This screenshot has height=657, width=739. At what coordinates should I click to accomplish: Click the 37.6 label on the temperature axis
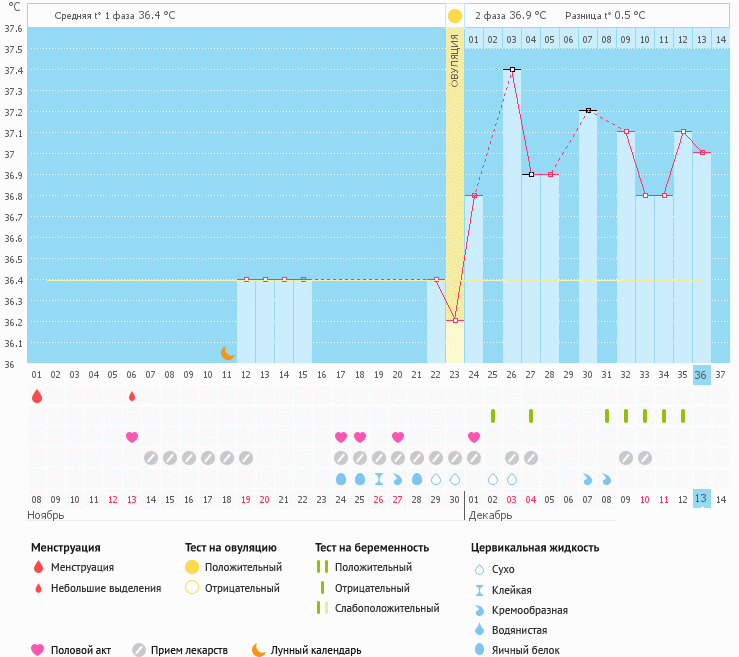tap(13, 29)
